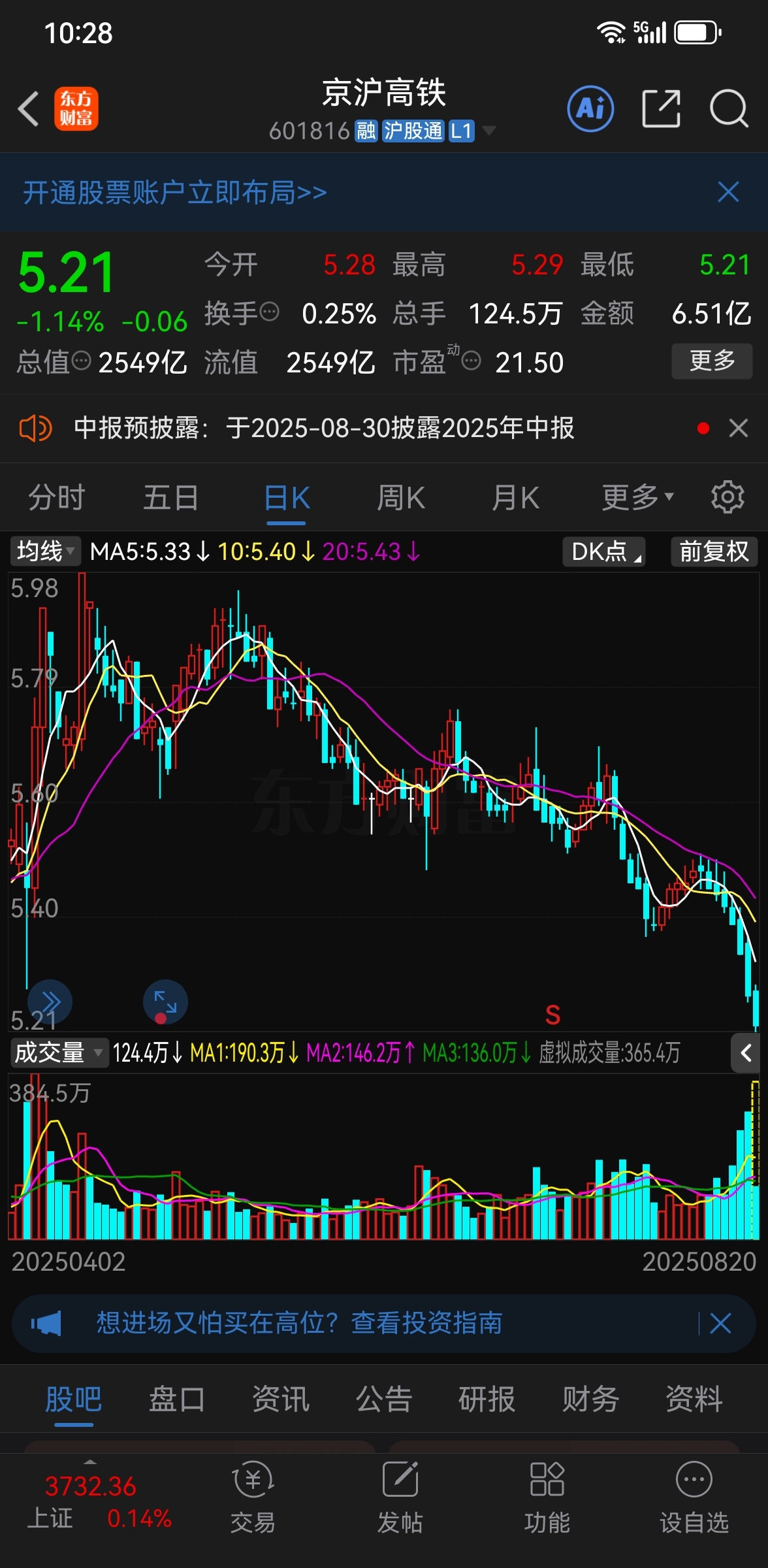768x1568 pixels.
Task: Dismiss the 中报预披露 notice
Action: tap(739, 429)
